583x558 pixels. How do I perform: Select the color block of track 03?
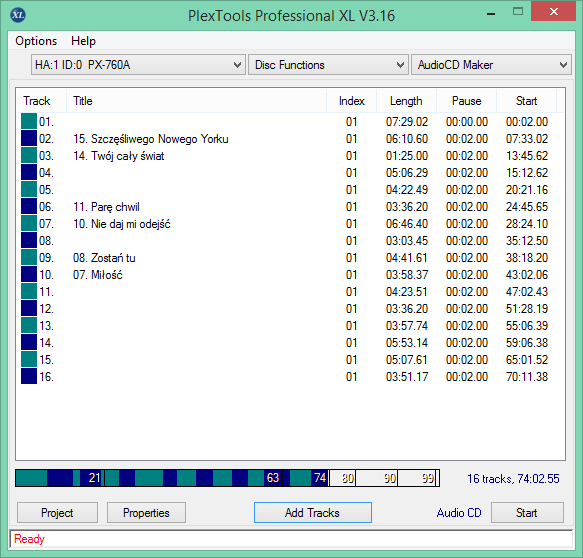pyautogui.click(x=29, y=155)
